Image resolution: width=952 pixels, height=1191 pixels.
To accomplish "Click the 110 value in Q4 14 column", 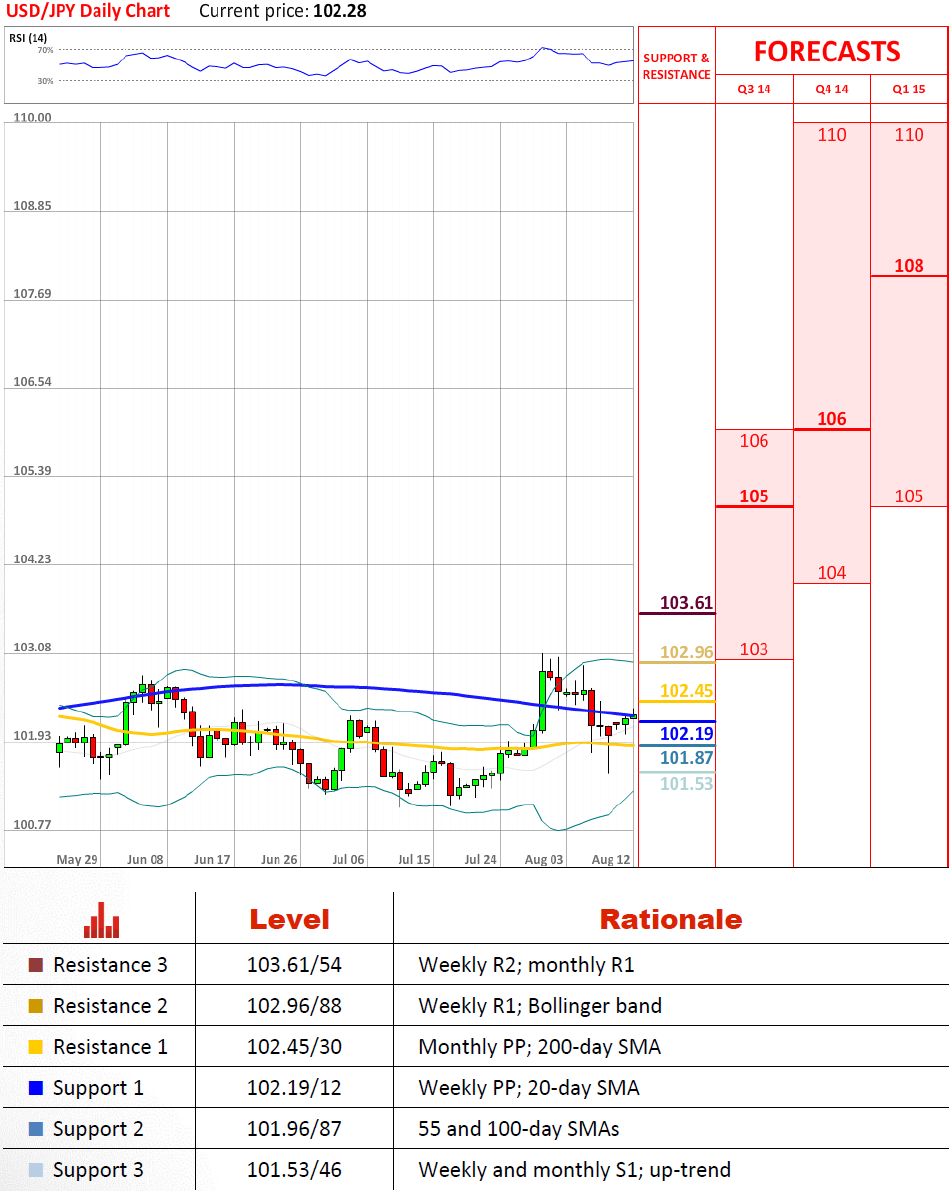I will point(832,135).
